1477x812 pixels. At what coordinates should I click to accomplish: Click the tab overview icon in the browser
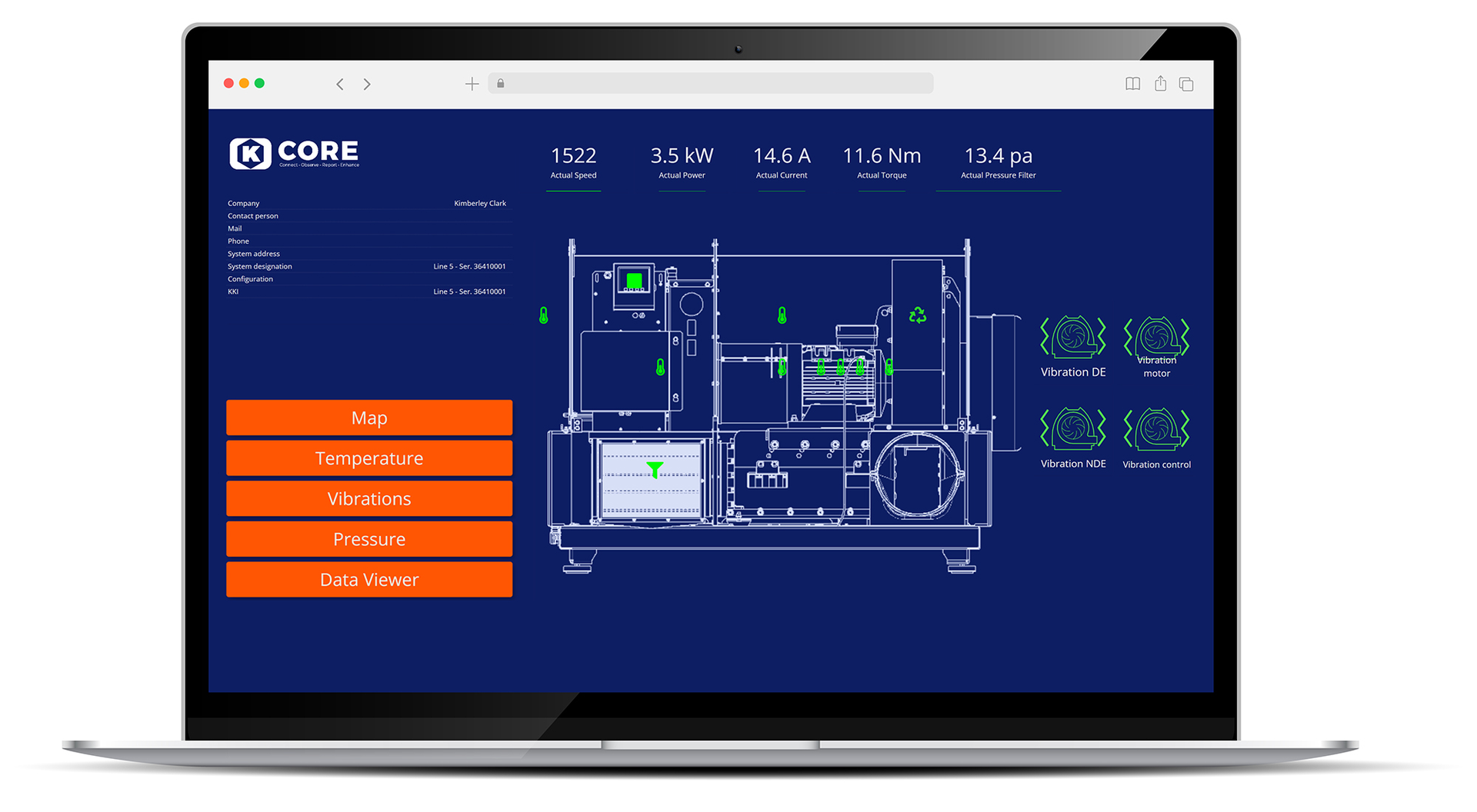click(x=1186, y=83)
